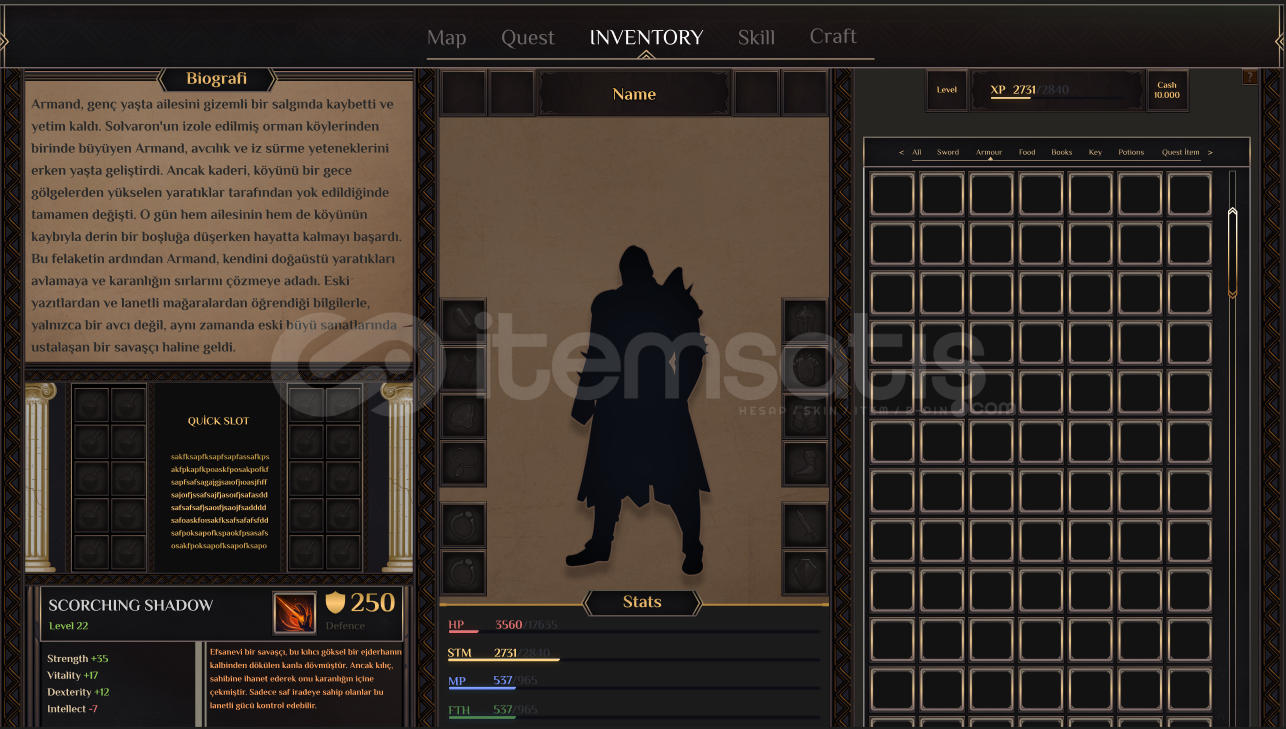Screen dimensions: 1286x729
Task: Open the question mark help icon
Action: [x=1249, y=77]
